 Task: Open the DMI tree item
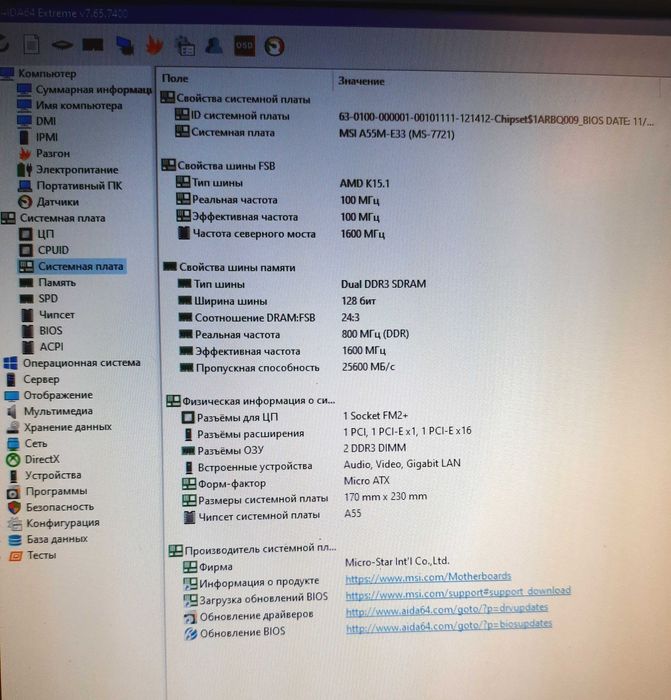[46, 121]
